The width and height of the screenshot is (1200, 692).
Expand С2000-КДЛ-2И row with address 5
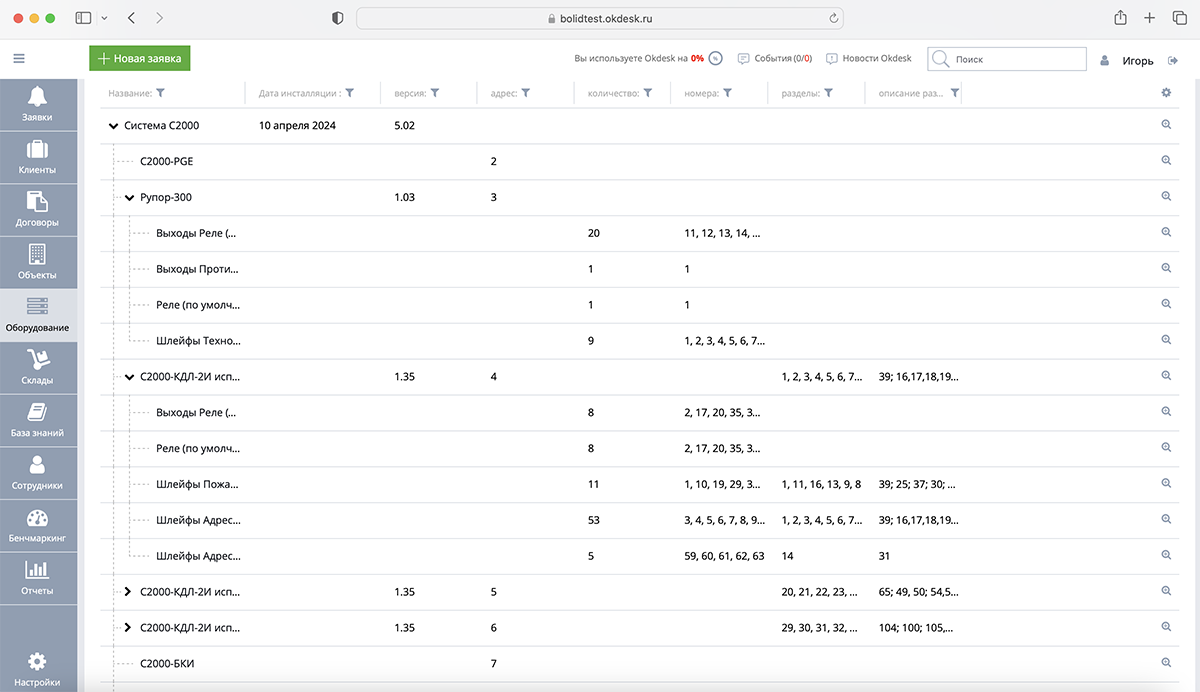coord(128,592)
